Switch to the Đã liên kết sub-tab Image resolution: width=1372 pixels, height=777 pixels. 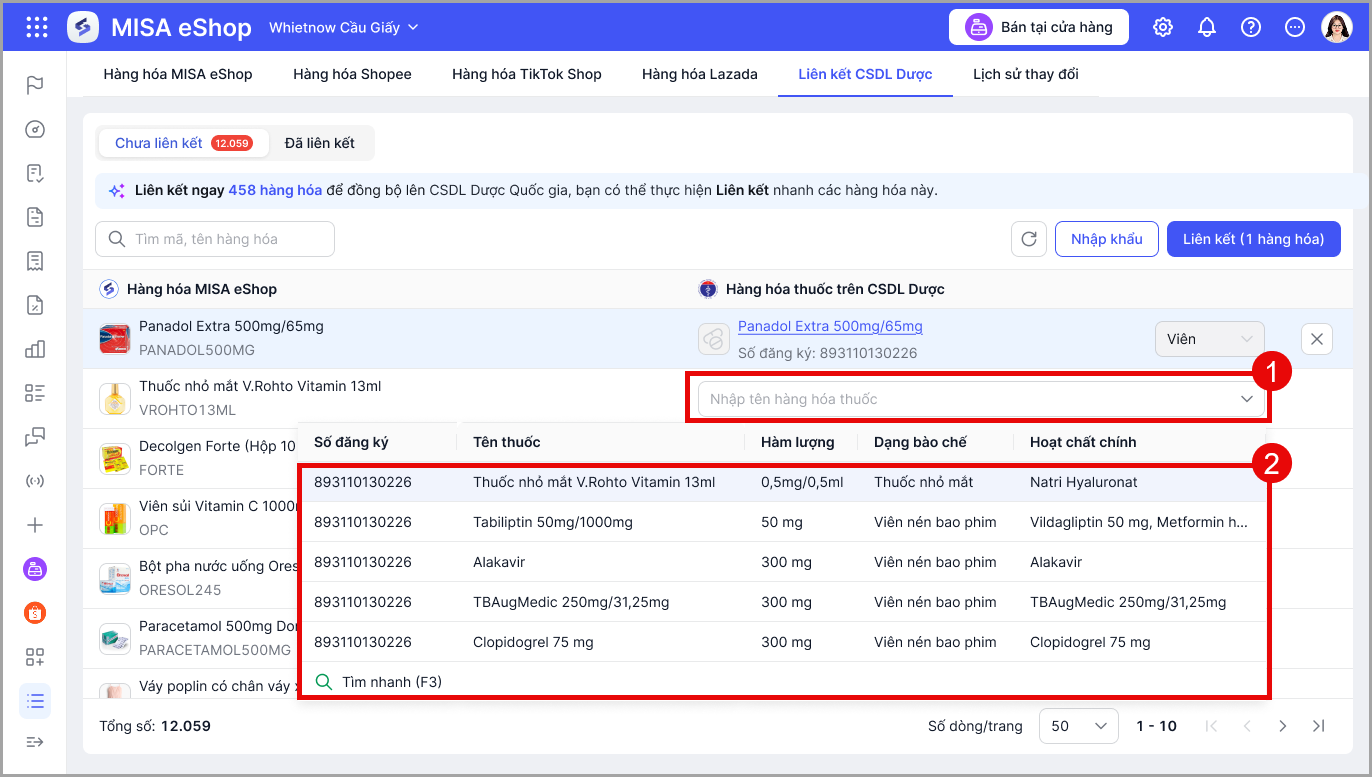tap(320, 143)
